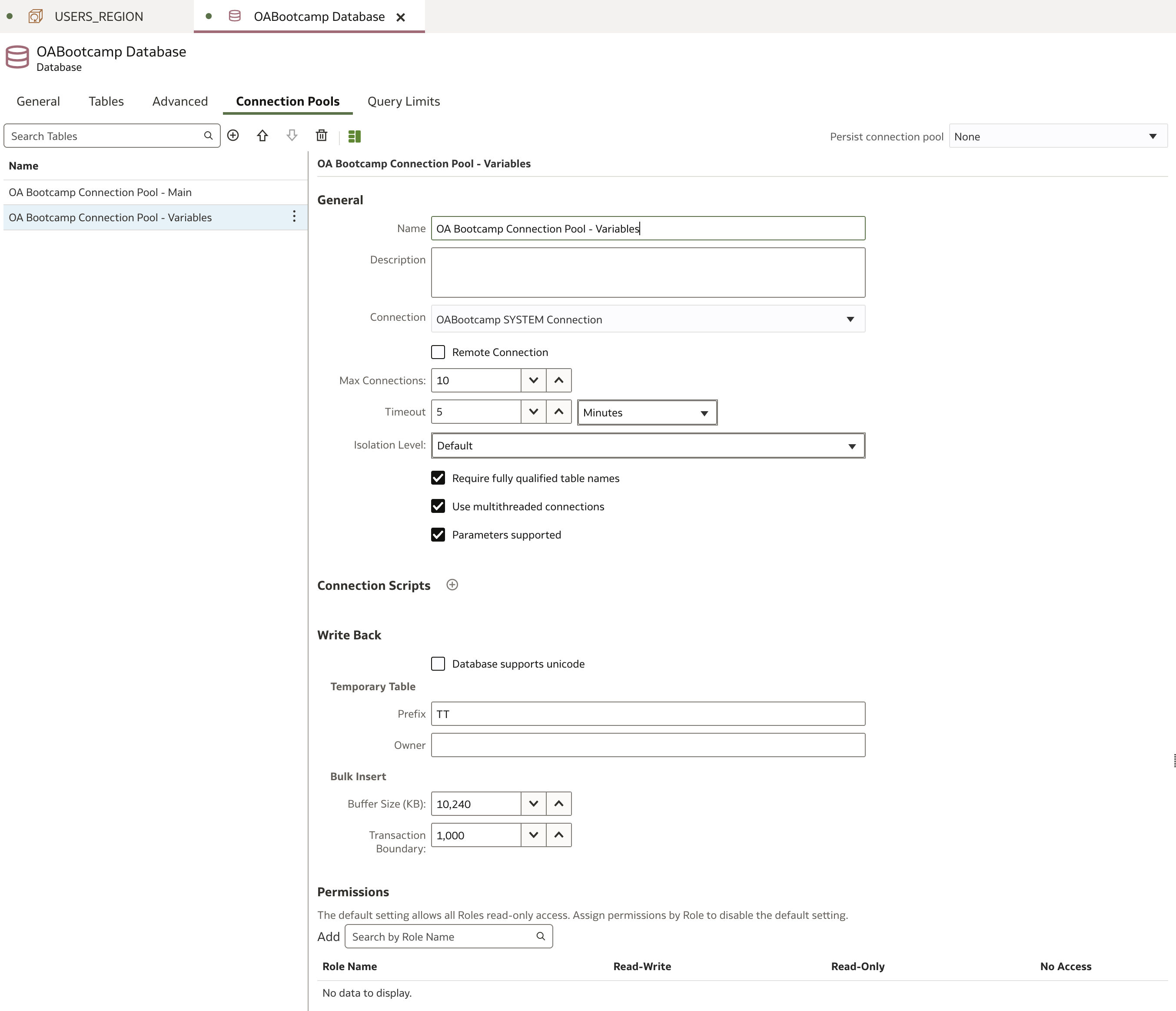Uncheck Use multithreaded connections
The height and width of the screenshot is (1011, 1176).
(438, 506)
